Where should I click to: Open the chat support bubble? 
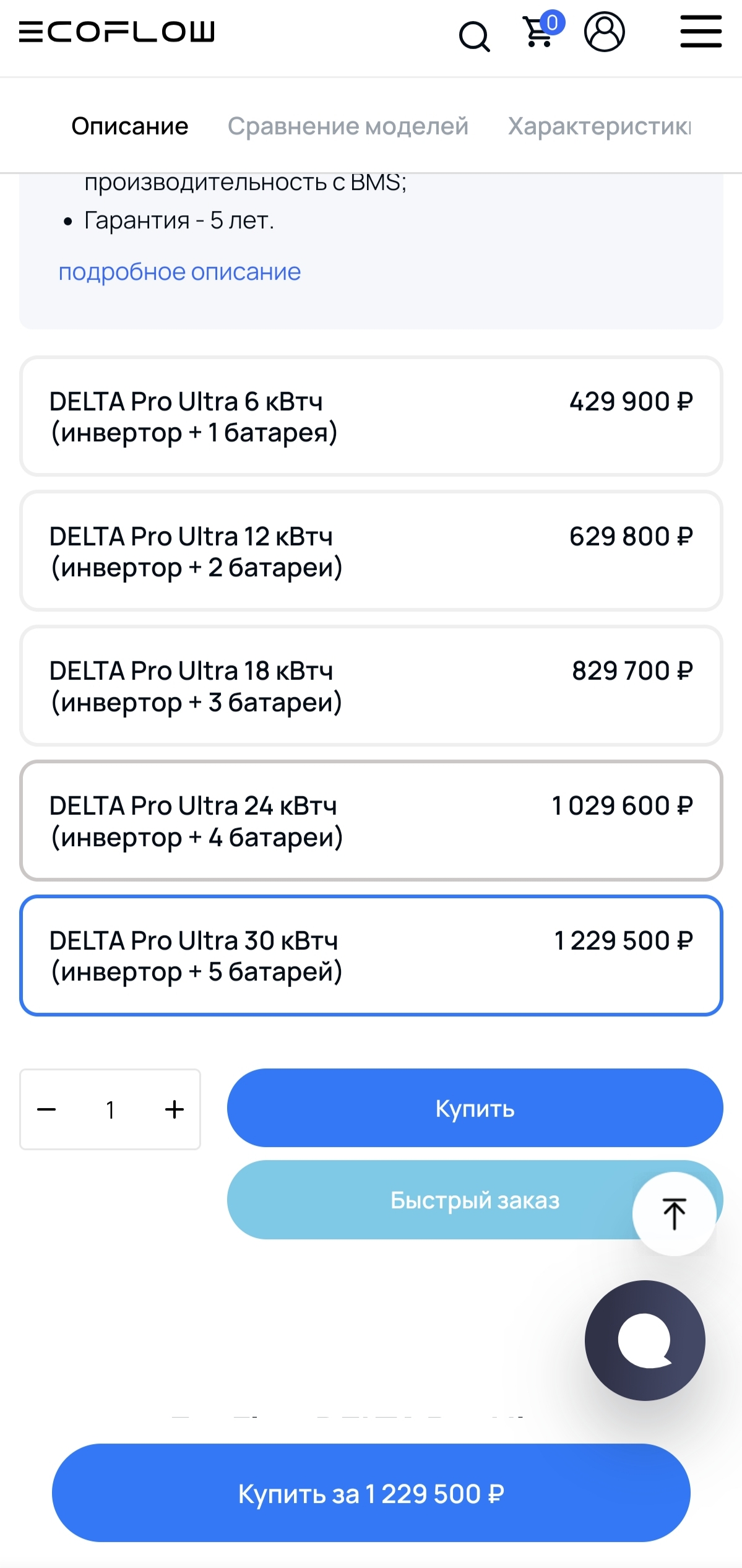[x=645, y=1340]
